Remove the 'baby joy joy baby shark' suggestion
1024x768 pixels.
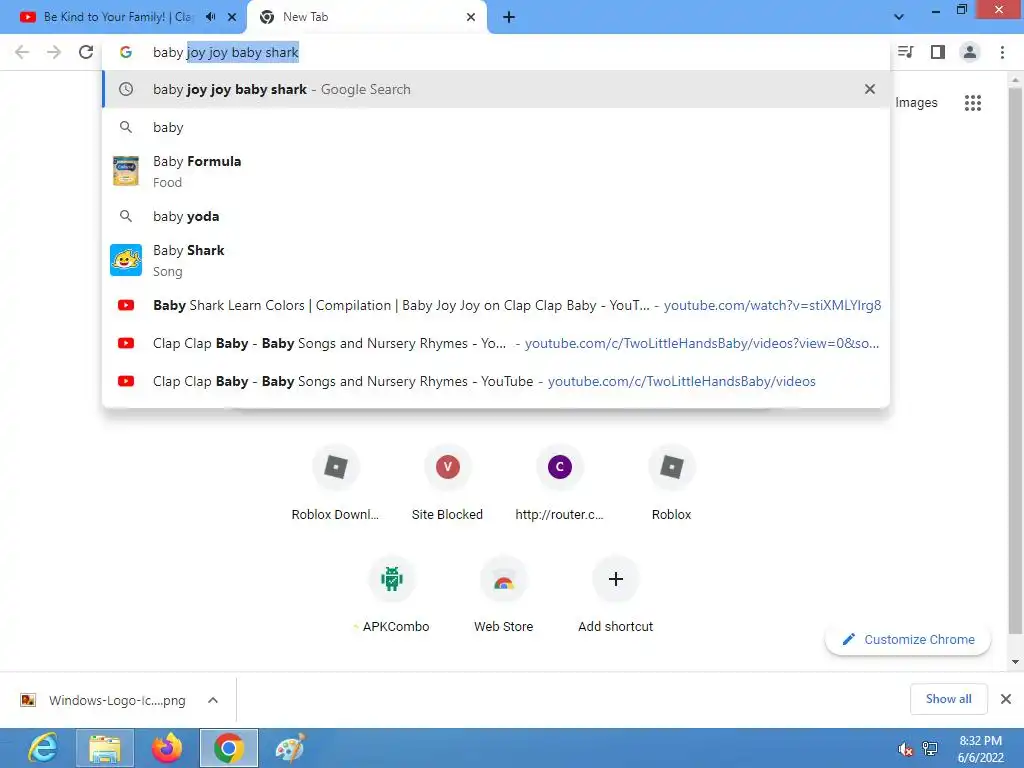[x=869, y=89]
